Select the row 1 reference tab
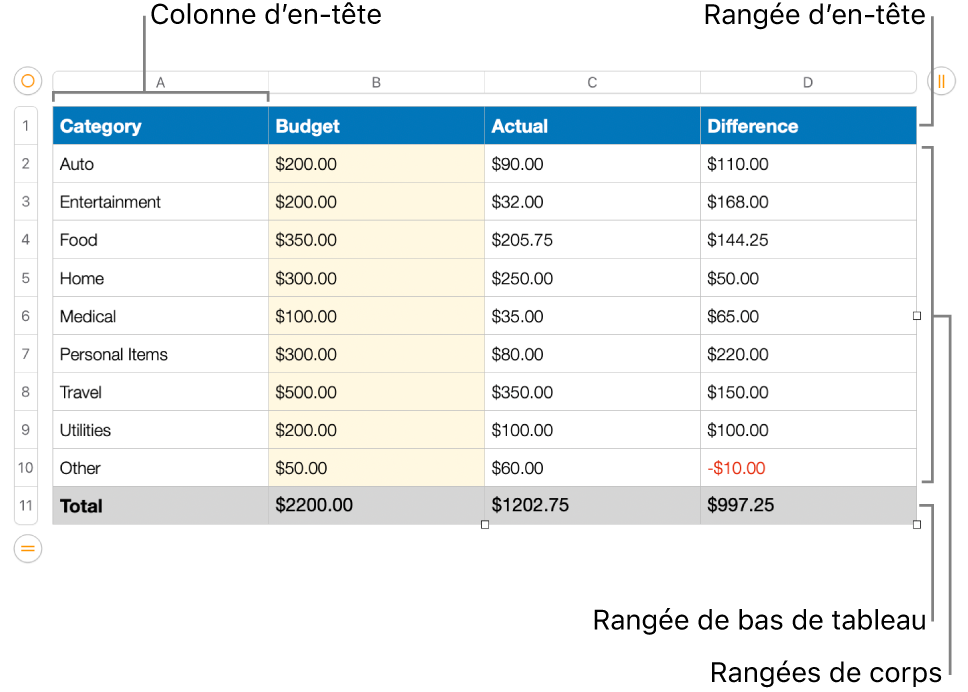Screen dimensions: 968x692 [x=25, y=125]
